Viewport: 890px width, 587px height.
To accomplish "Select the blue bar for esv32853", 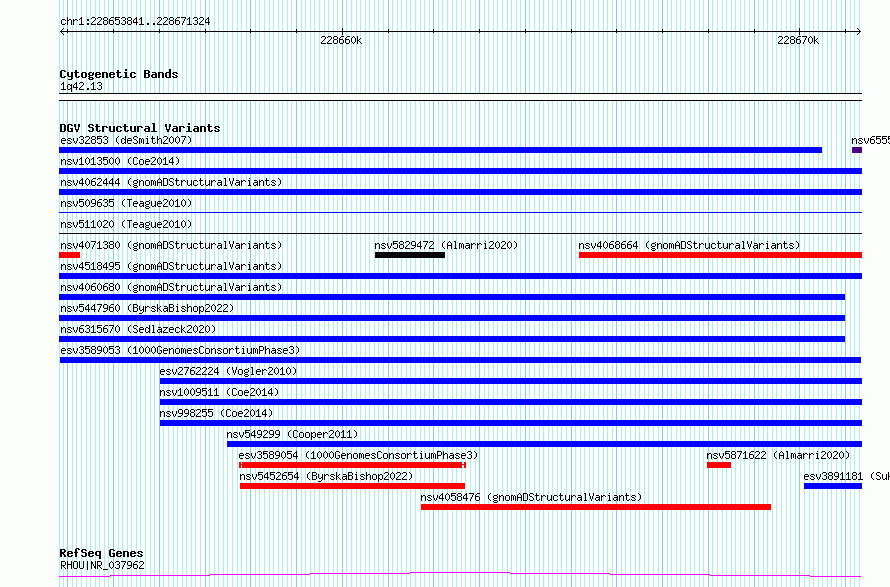I will click(440, 150).
